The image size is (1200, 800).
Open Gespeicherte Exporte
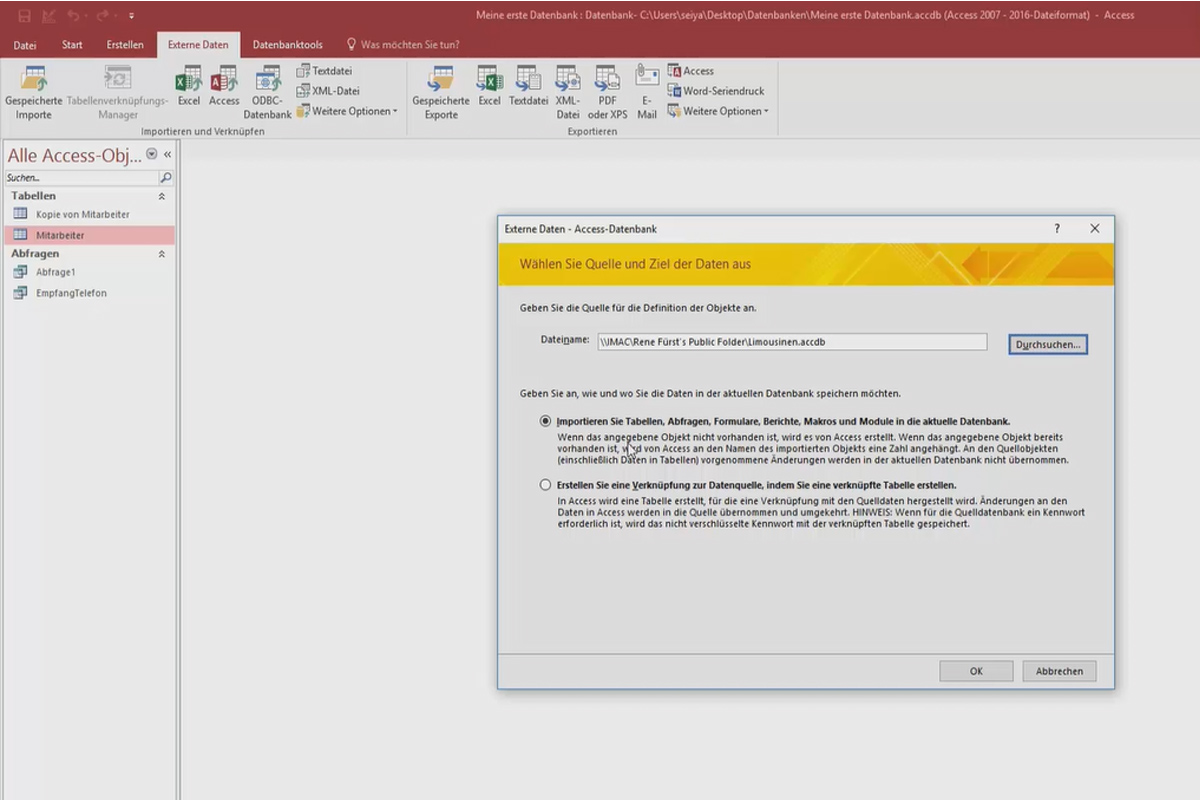click(x=441, y=92)
